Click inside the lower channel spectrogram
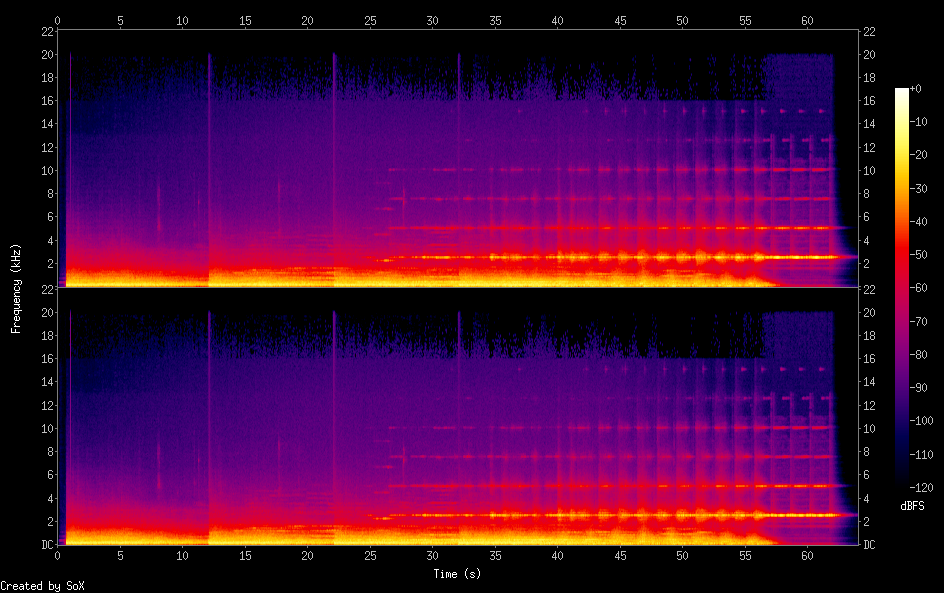The image size is (944, 593). 458,416
